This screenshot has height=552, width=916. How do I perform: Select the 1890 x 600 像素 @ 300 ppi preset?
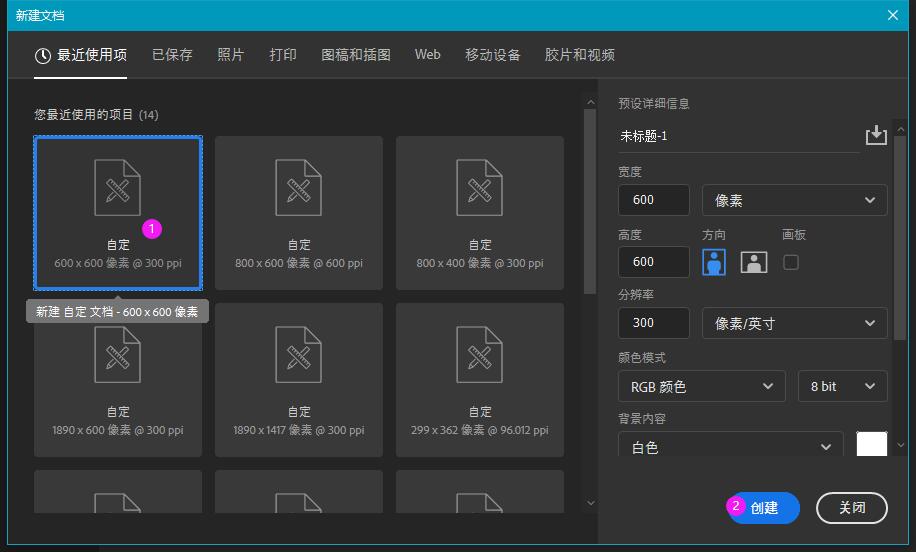coord(118,380)
